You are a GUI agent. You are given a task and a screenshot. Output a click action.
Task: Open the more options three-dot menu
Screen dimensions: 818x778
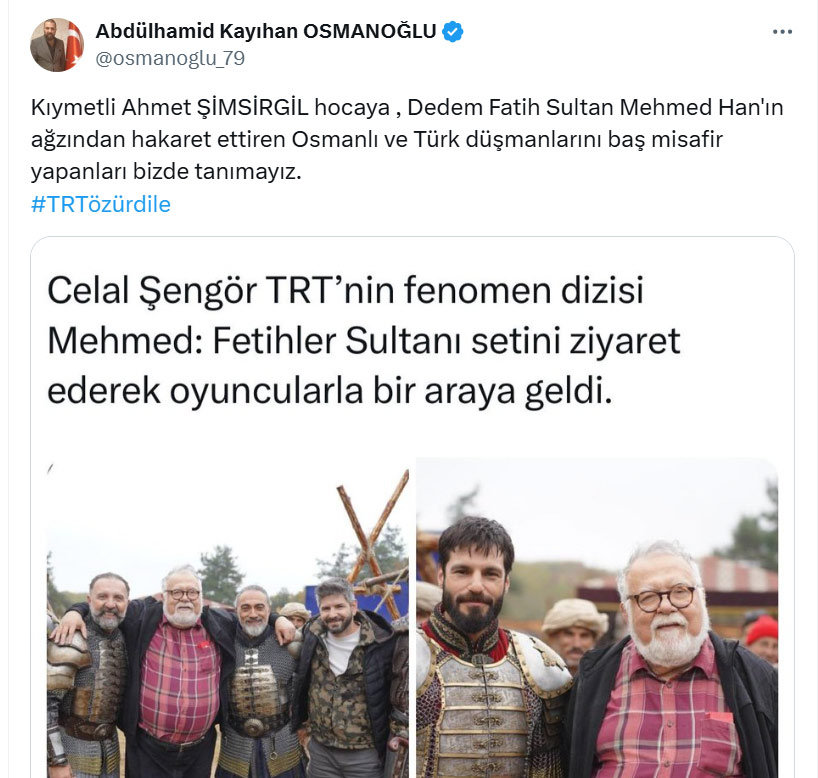point(782,32)
